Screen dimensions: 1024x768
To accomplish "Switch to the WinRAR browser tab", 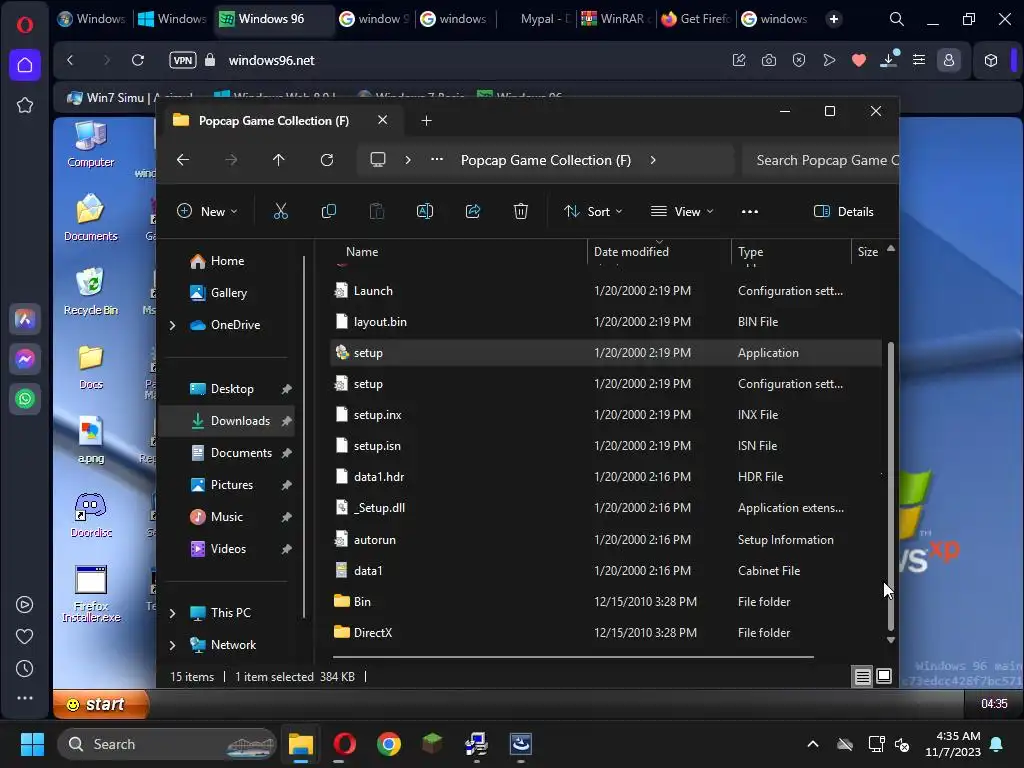I will pyautogui.click(x=615, y=19).
